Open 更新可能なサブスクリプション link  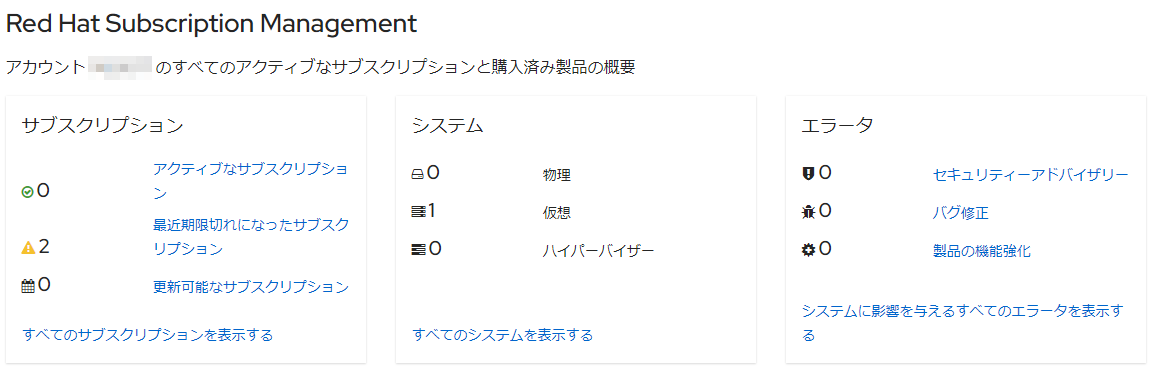tap(251, 287)
